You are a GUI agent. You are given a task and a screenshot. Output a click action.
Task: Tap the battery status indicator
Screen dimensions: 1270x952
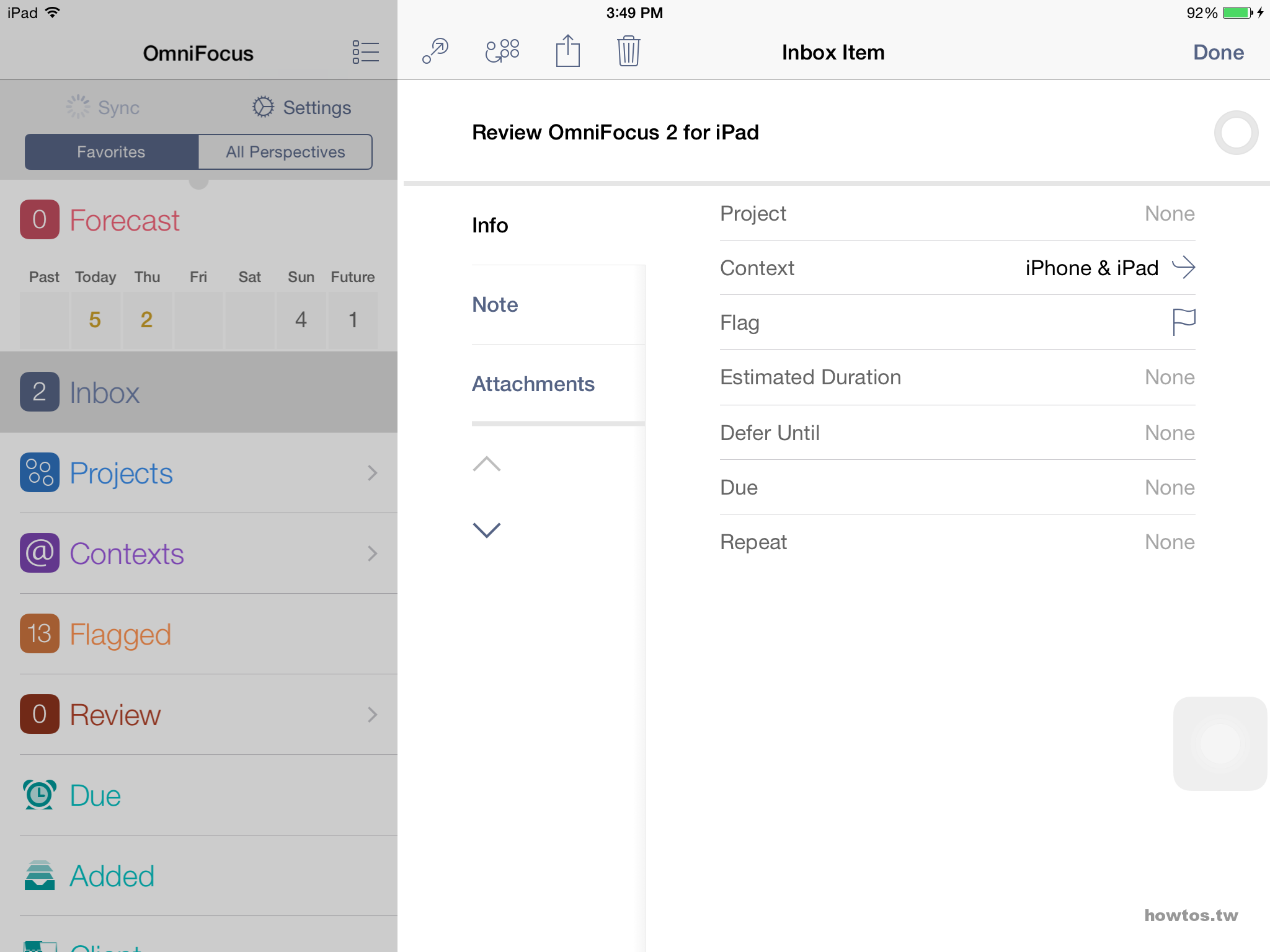(1238, 12)
